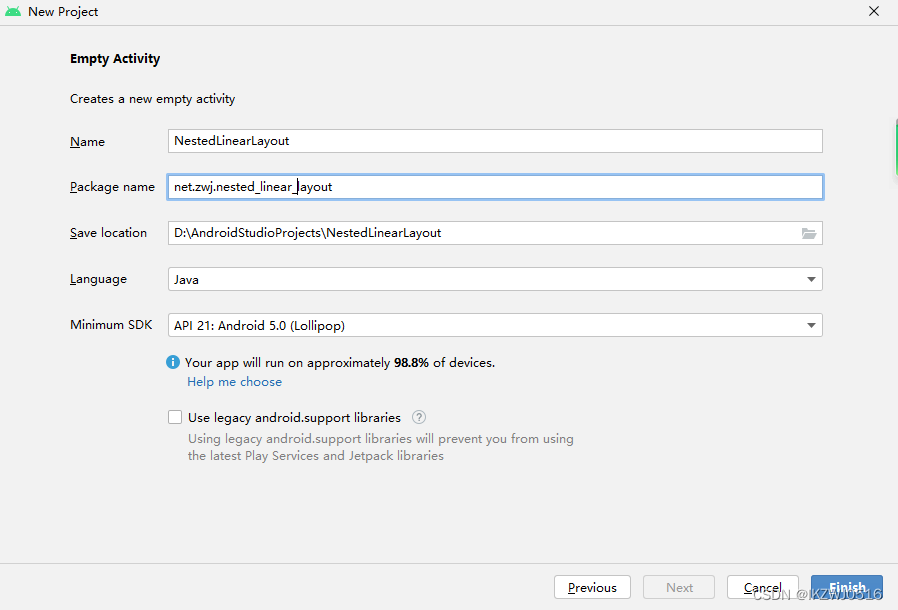Open the Language dropdown showing Java
The width and height of the screenshot is (898, 610).
point(495,279)
